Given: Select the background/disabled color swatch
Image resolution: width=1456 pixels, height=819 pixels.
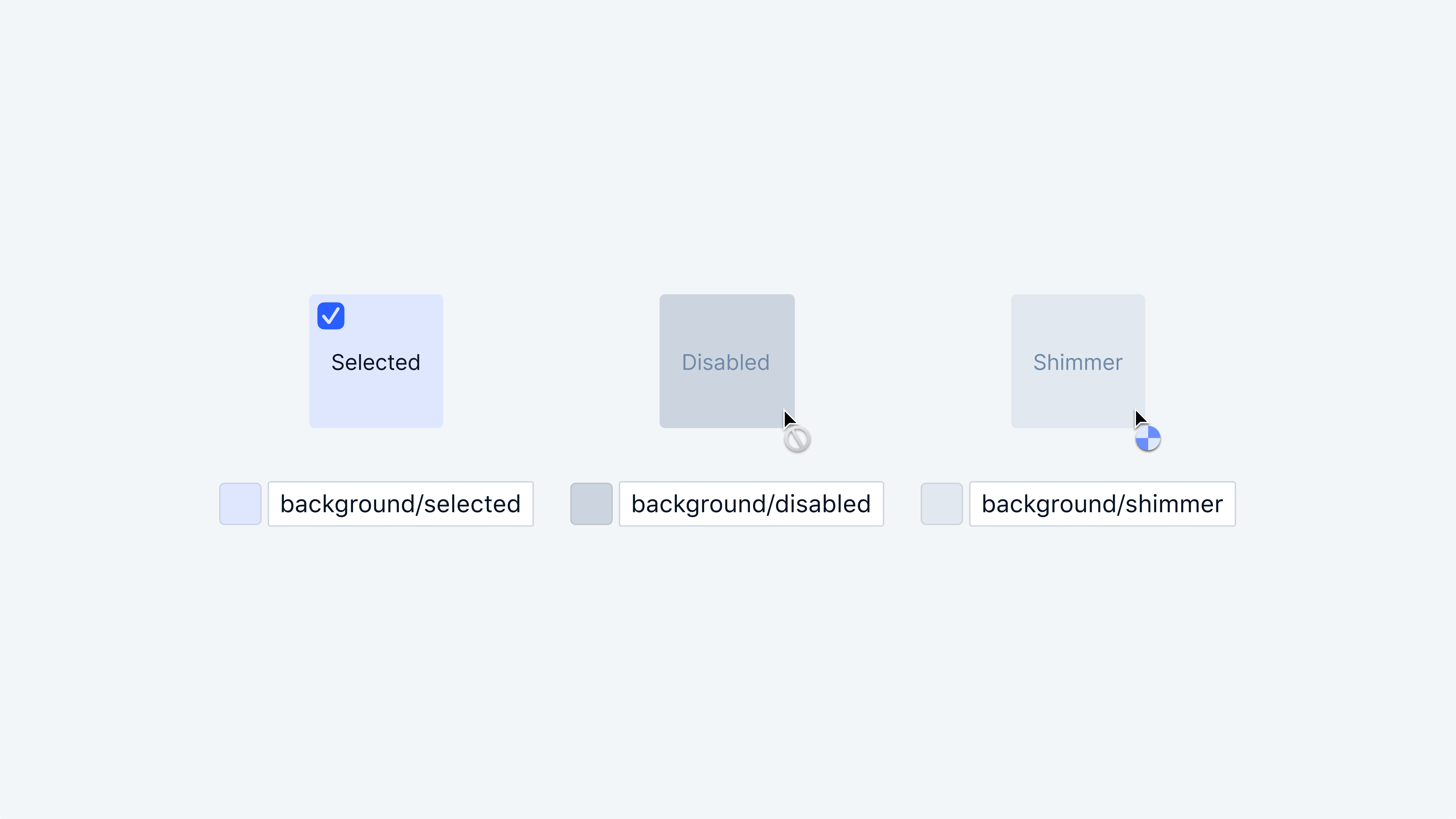Looking at the screenshot, I should (x=591, y=504).
